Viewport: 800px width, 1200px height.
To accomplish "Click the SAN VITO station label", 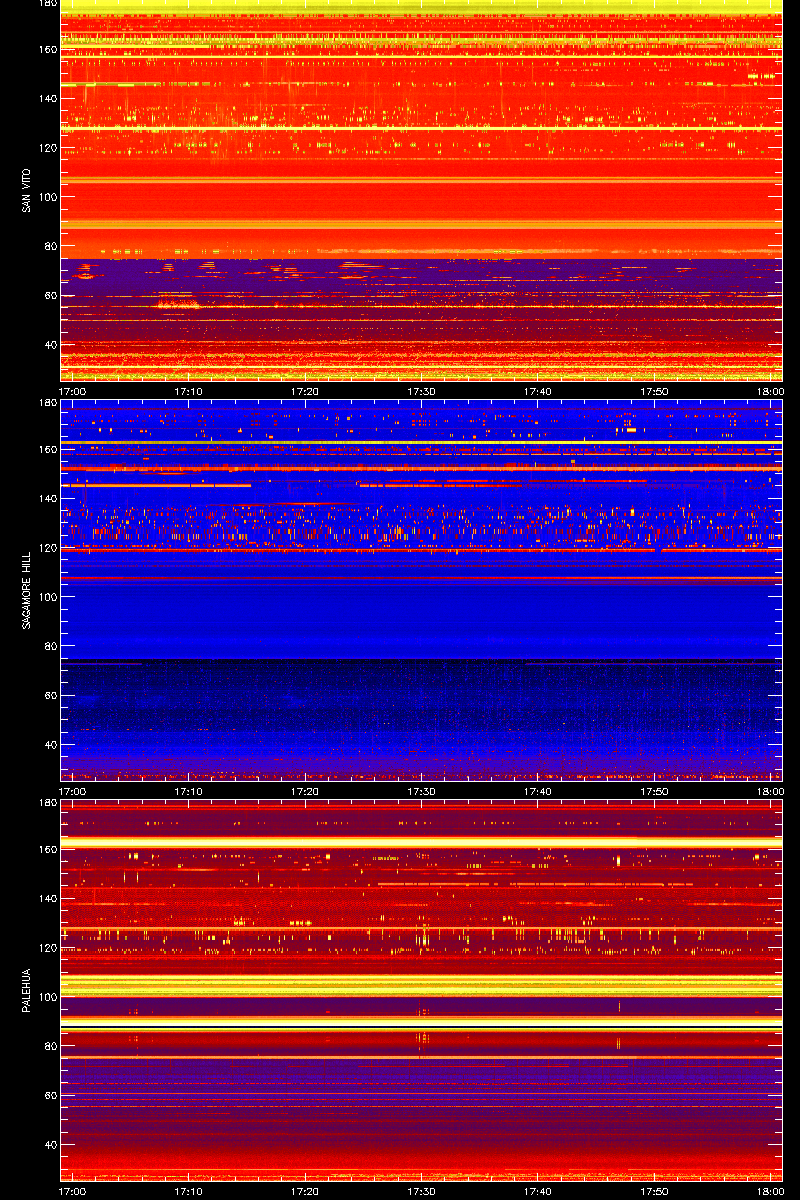I will 25,190.
